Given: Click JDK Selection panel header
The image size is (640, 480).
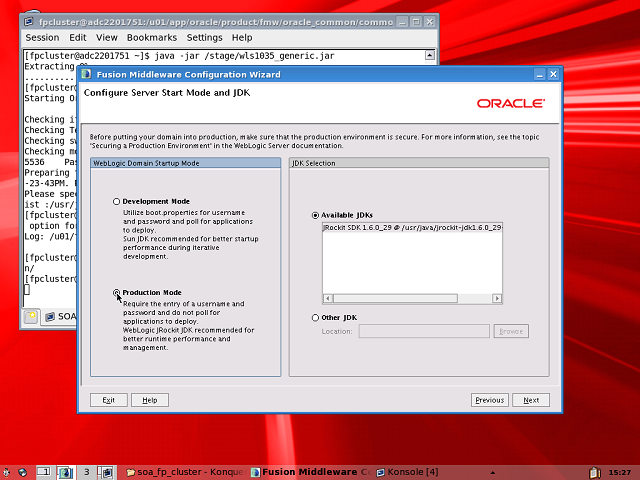Looking at the screenshot, I should pos(419,163).
